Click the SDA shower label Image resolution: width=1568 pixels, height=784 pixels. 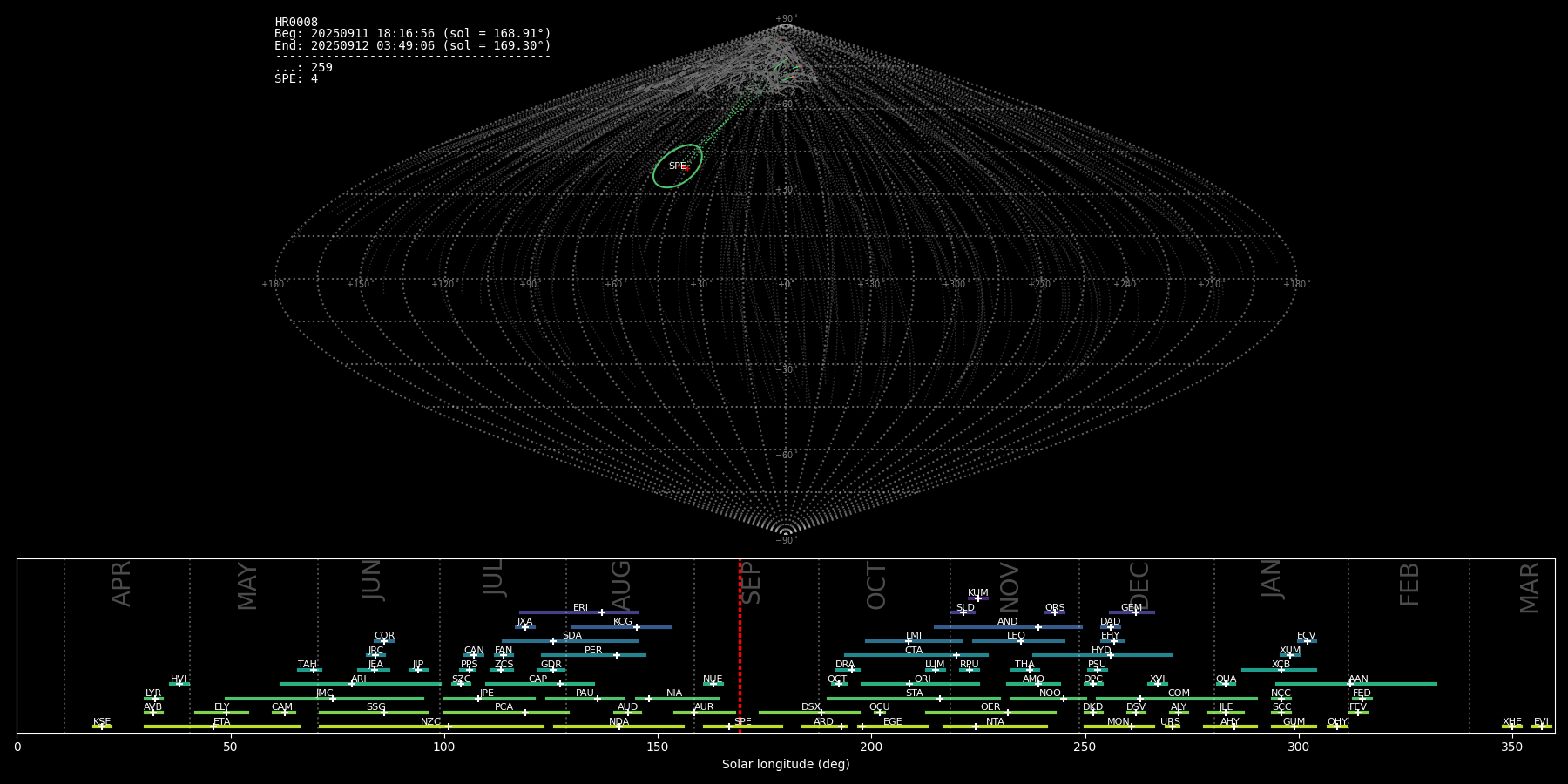pos(572,636)
